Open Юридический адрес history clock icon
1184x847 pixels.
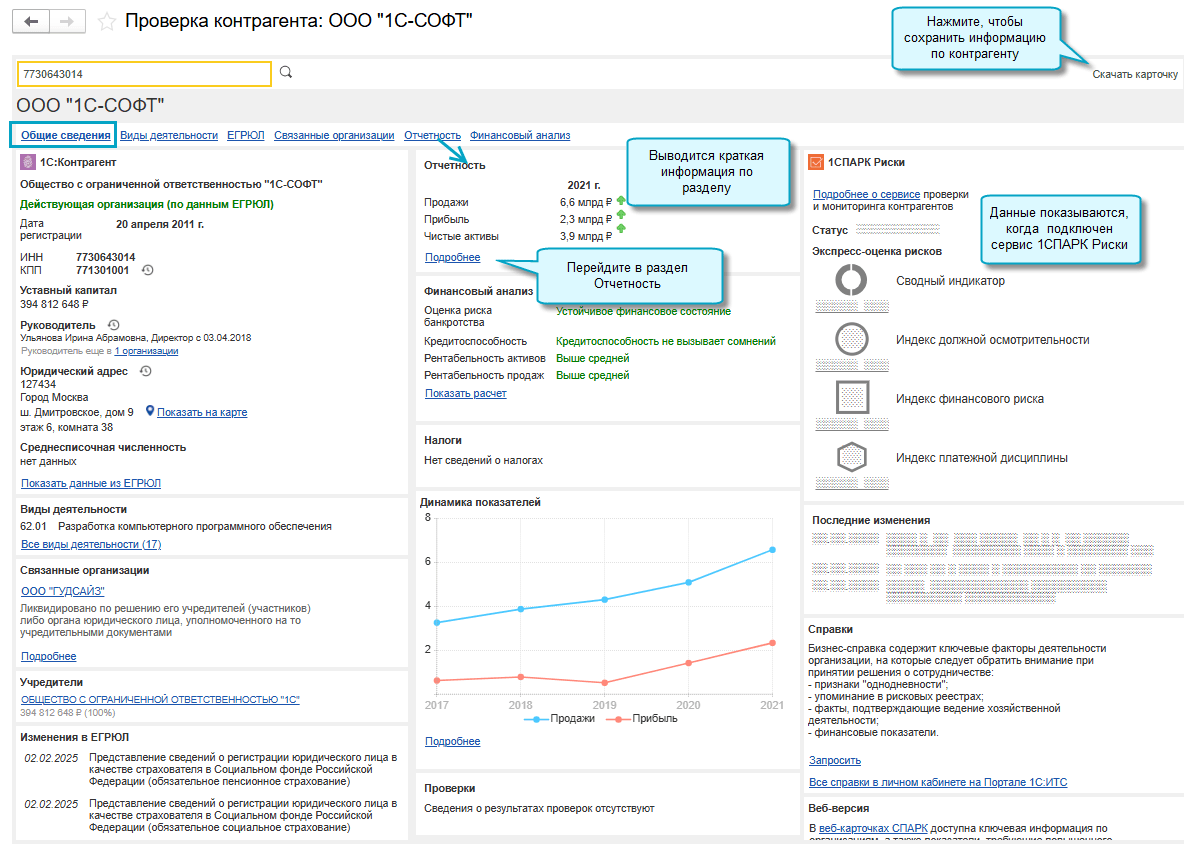(146, 371)
